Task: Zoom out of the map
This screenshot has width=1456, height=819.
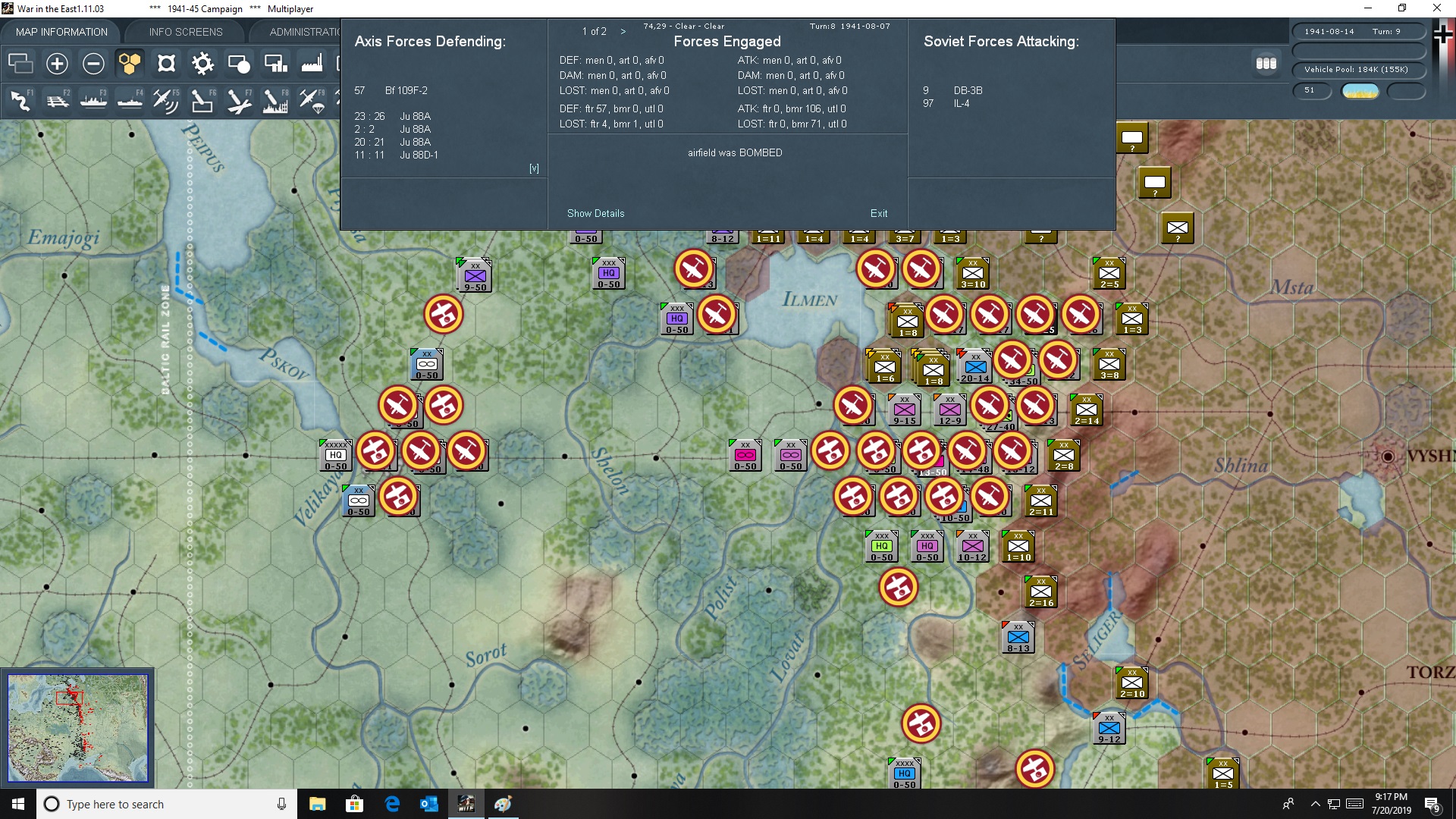Action: tap(93, 64)
